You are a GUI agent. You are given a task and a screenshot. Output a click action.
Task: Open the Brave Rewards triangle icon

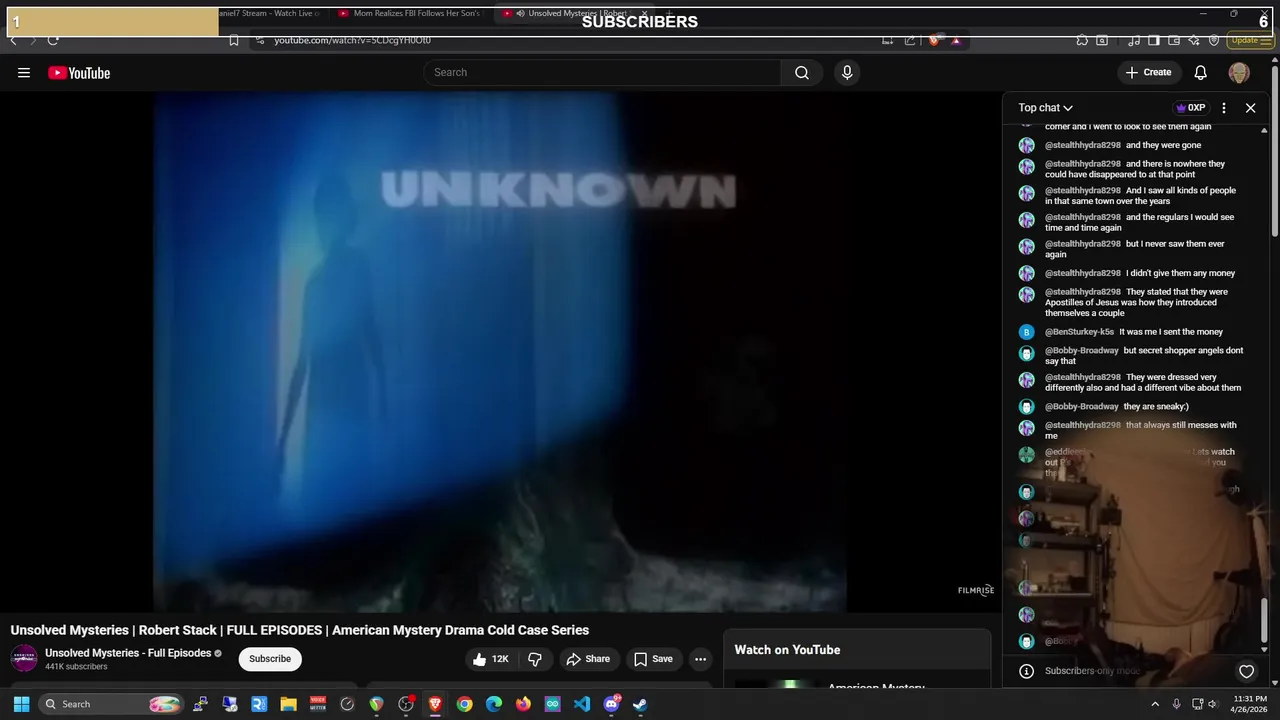coord(956,40)
